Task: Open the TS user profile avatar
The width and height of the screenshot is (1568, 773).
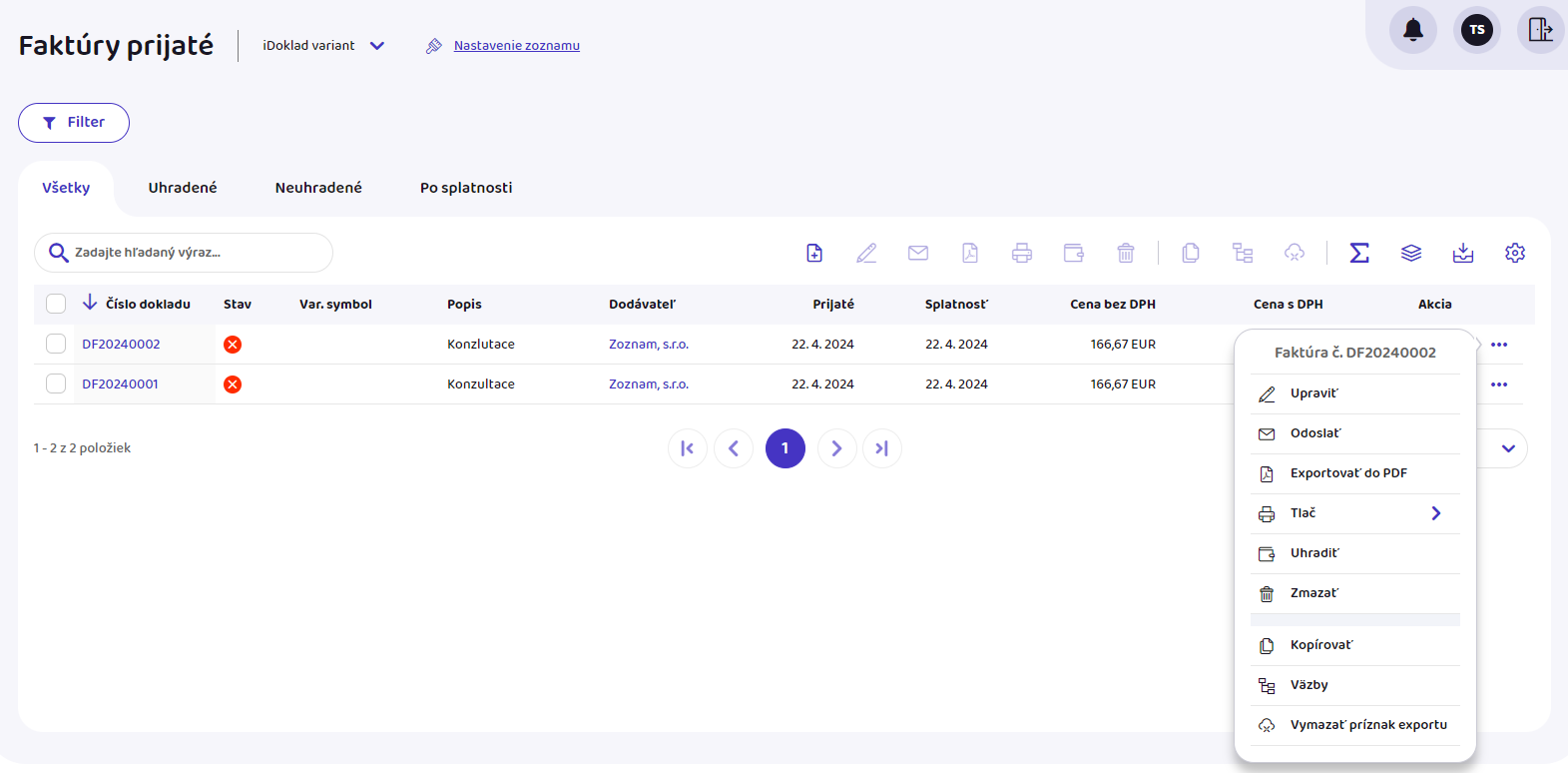Action: point(1477,30)
